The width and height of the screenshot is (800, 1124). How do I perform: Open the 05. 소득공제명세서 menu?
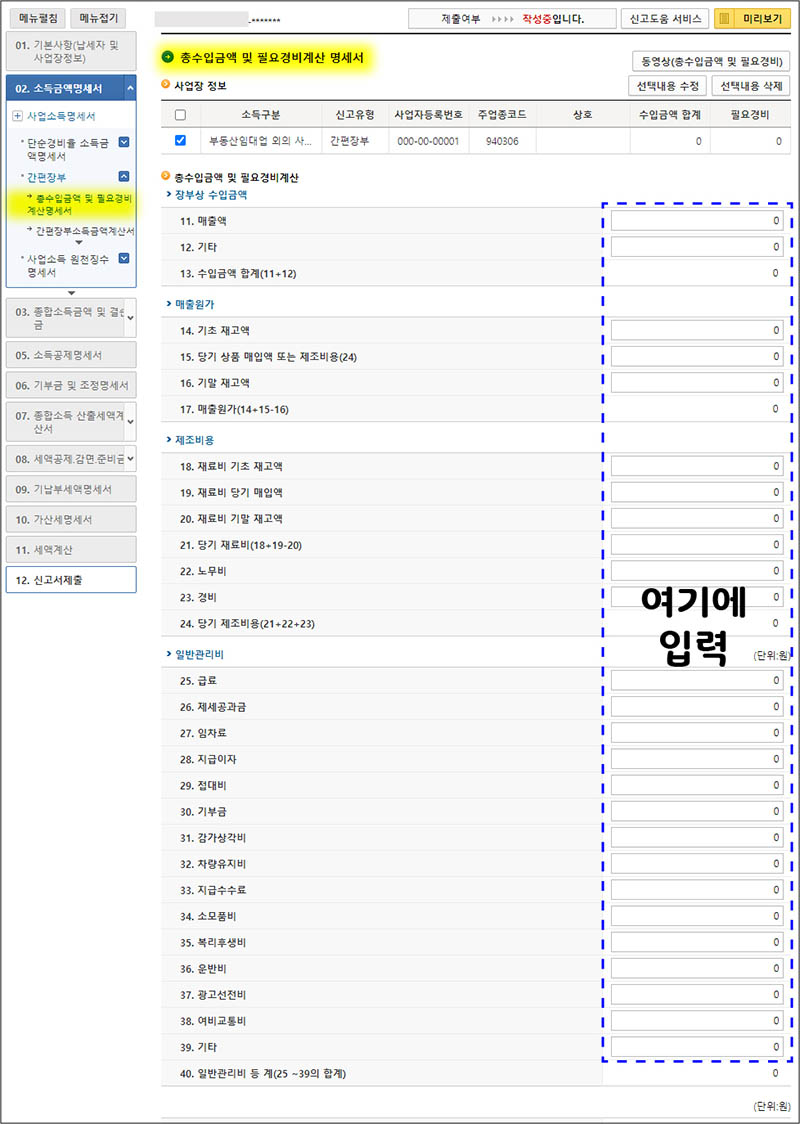click(60, 355)
